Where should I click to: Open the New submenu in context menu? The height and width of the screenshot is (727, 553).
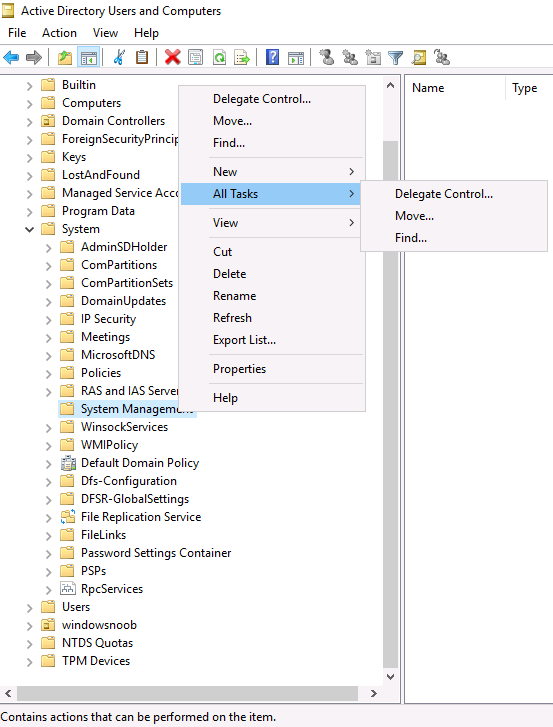(x=272, y=172)
